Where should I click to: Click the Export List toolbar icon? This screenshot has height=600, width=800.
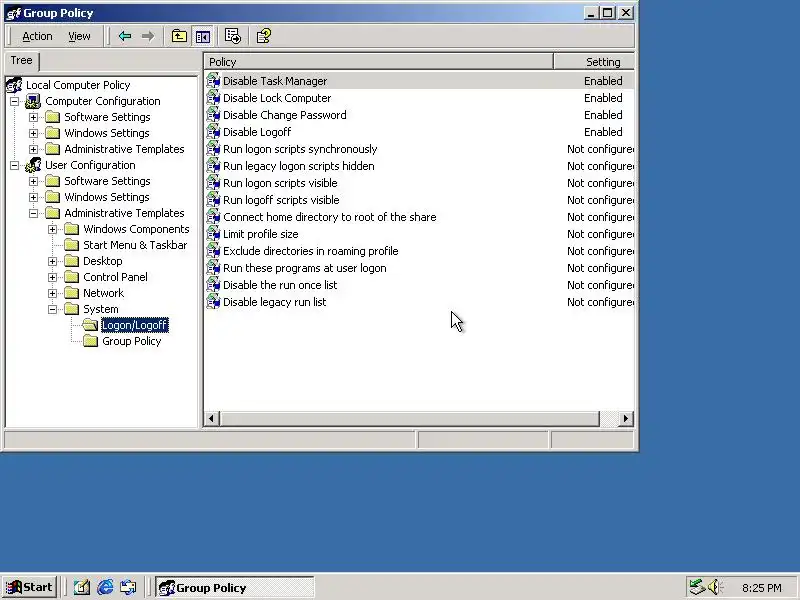(233, 36)
